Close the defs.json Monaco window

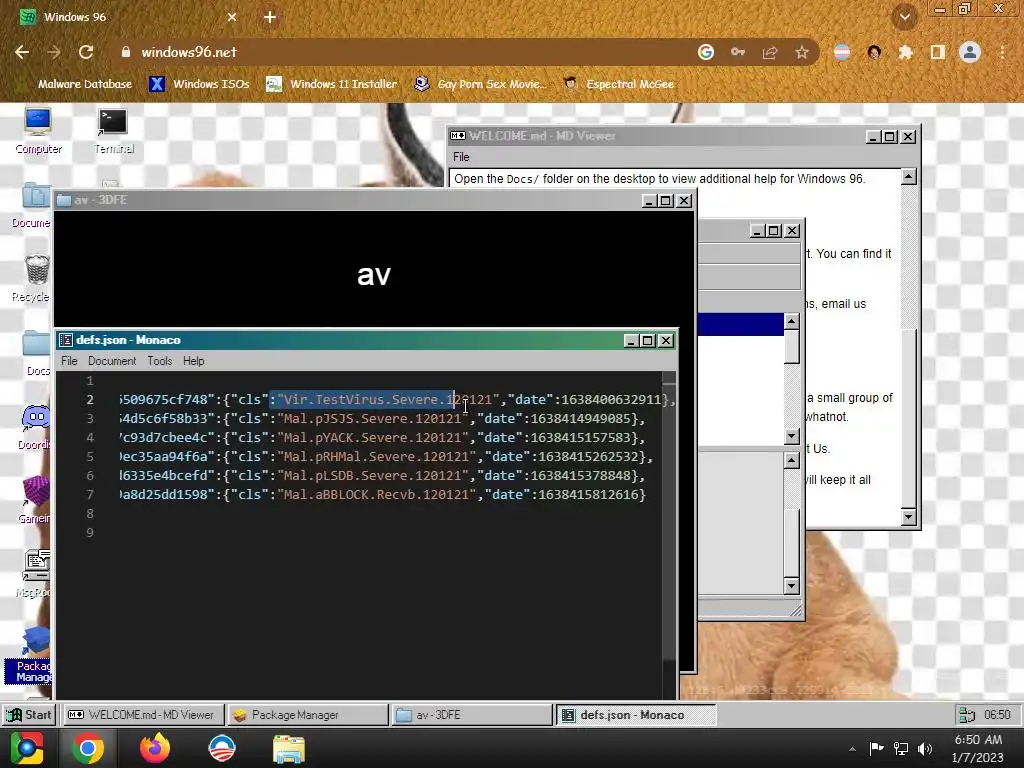point(665,340)
